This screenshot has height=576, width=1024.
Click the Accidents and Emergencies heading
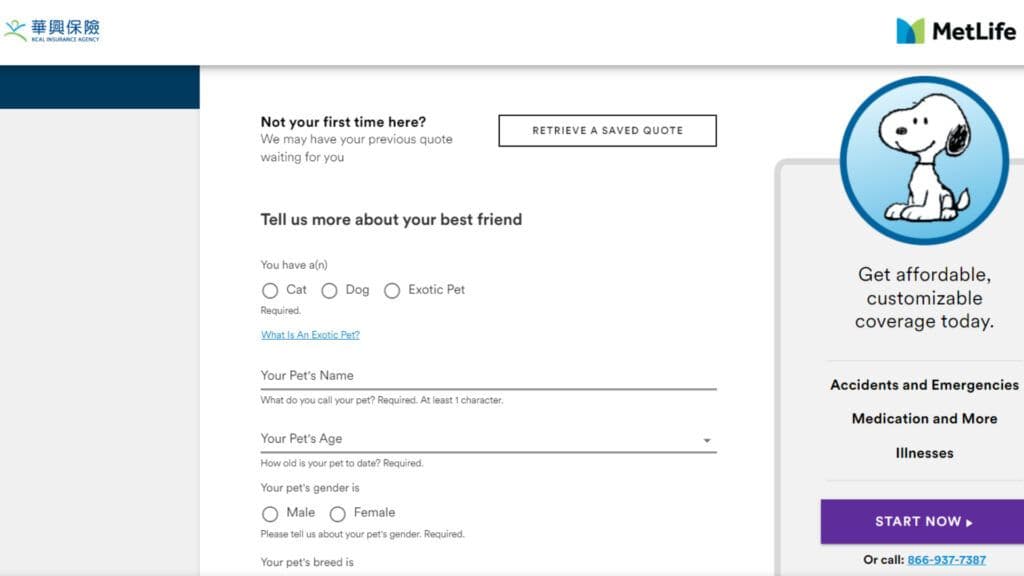pos(924,385)
